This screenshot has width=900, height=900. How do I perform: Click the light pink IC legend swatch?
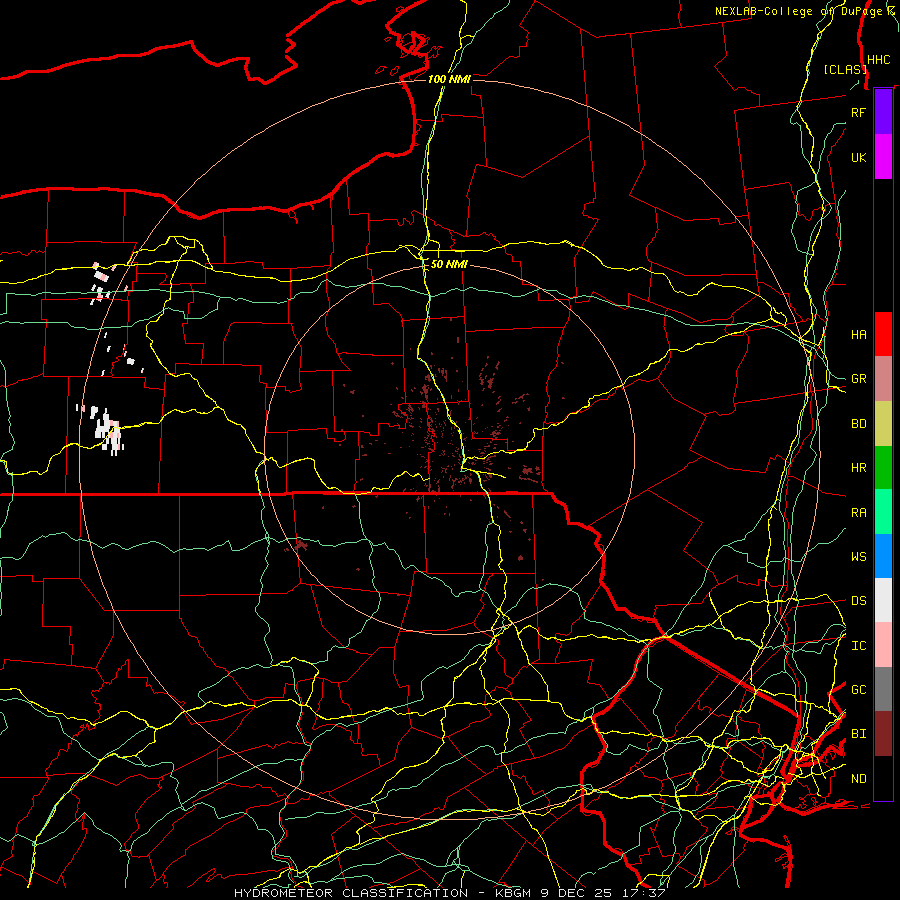point(883,645)
